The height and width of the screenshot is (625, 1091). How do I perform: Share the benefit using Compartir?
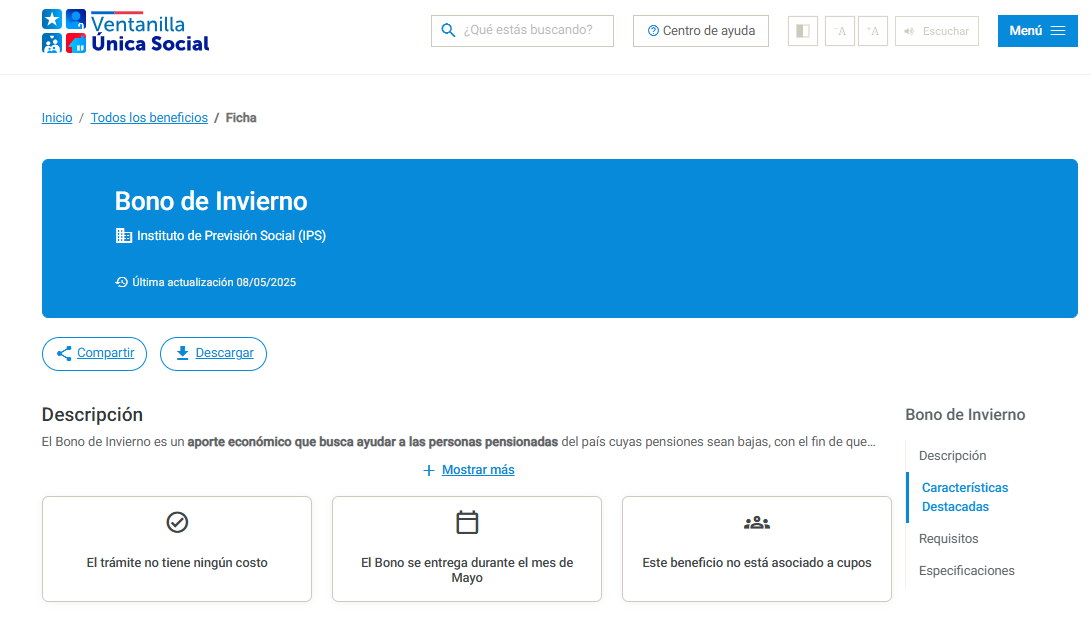point(94,353)
